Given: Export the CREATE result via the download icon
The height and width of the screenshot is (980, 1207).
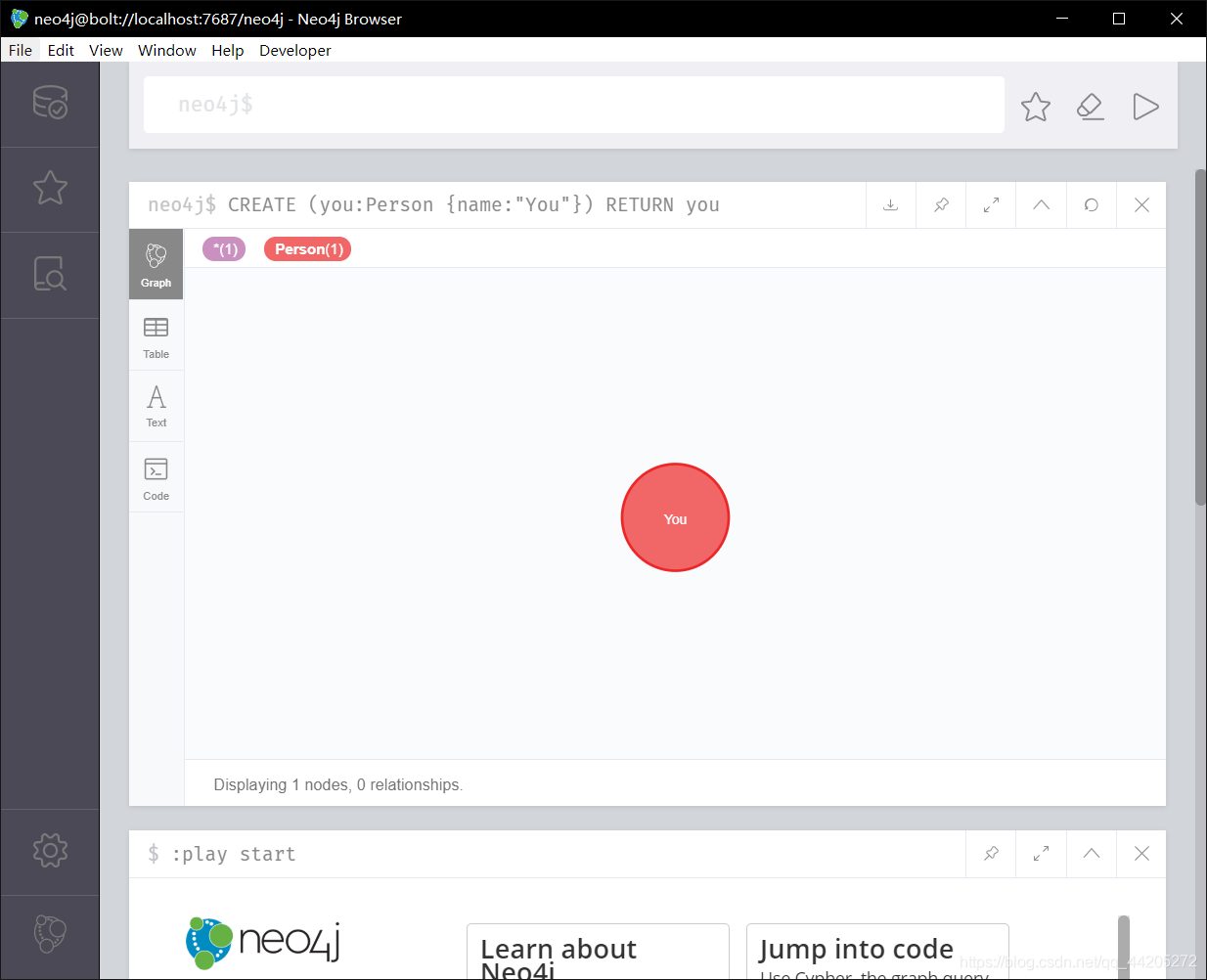Looking at the screenshot, I should click(891, 205).
